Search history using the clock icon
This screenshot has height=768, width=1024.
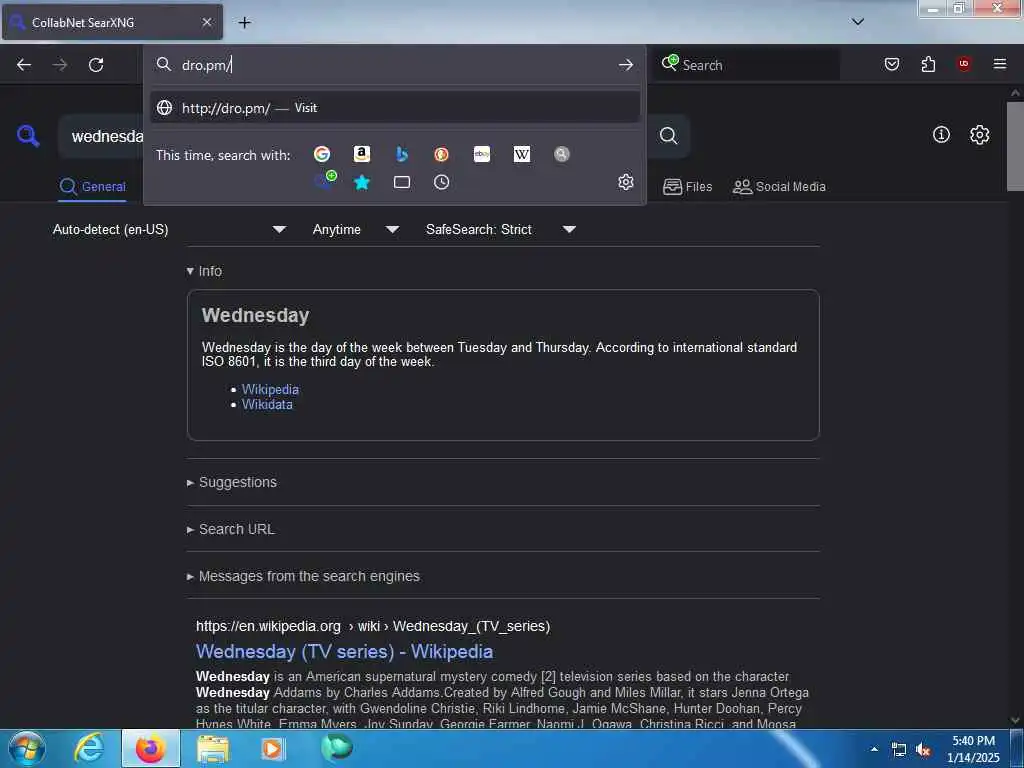441,182
